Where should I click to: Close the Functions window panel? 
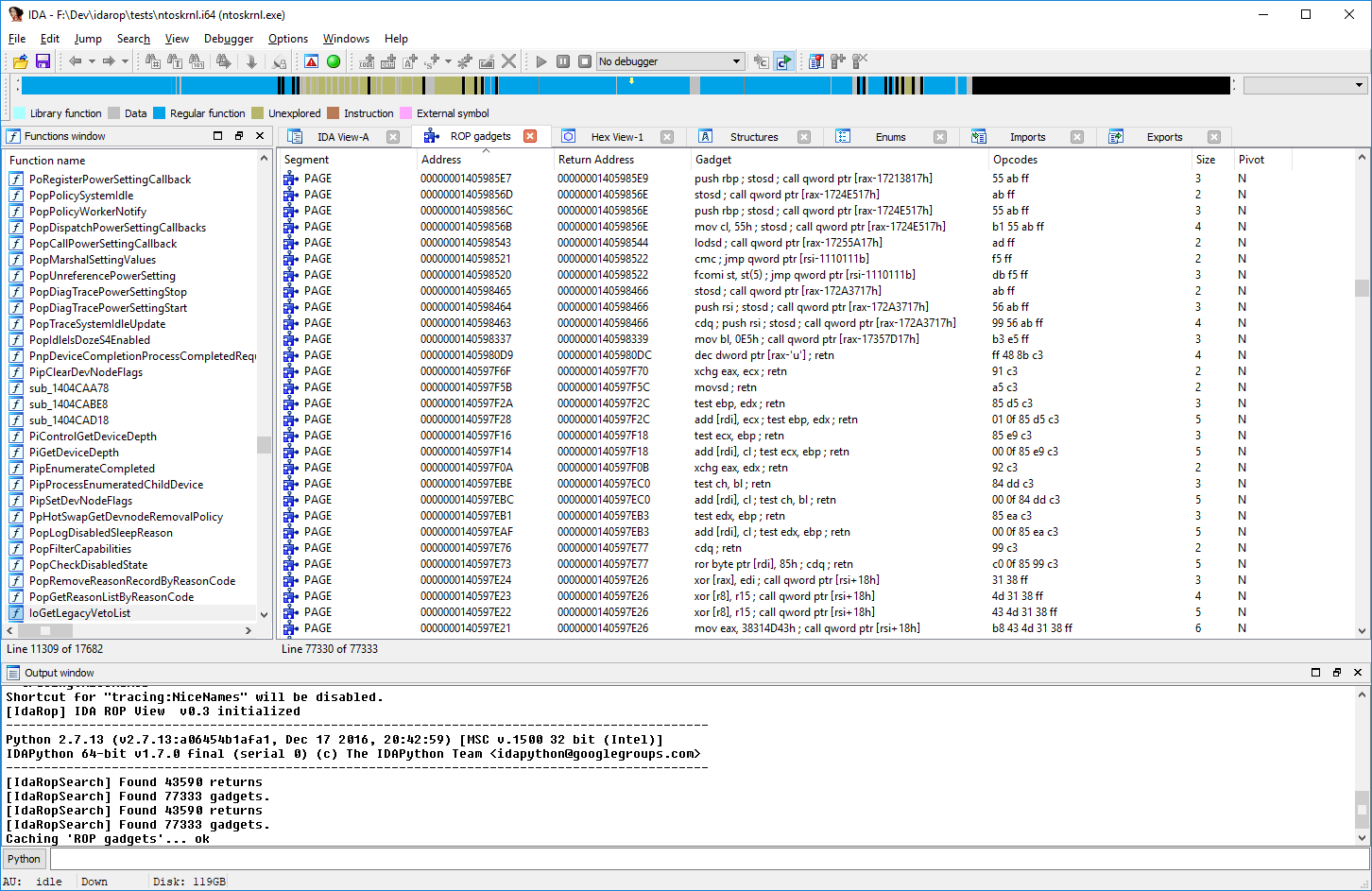coord(259,136)
